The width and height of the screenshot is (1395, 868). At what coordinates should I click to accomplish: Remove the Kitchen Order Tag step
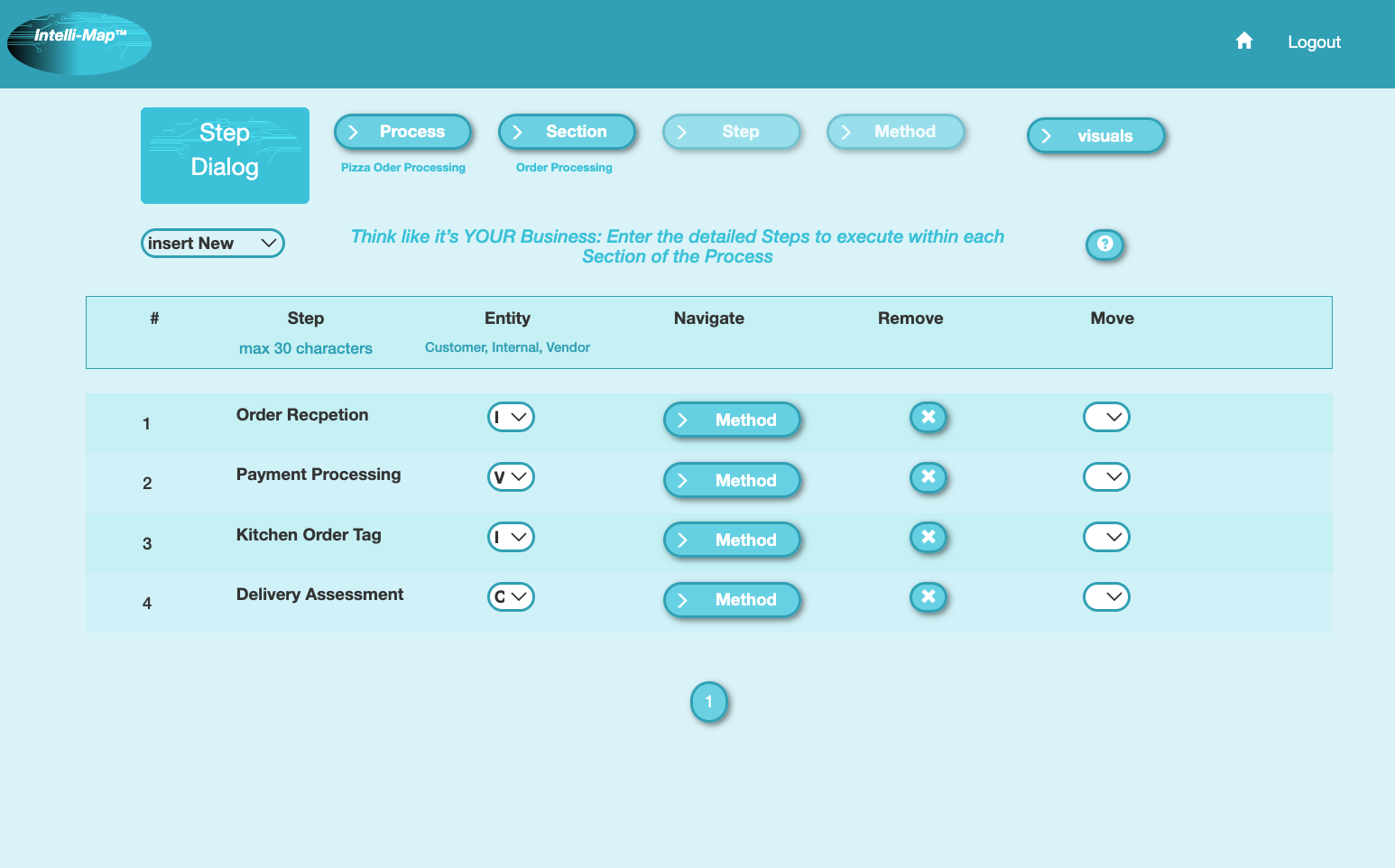coord(928,537)
